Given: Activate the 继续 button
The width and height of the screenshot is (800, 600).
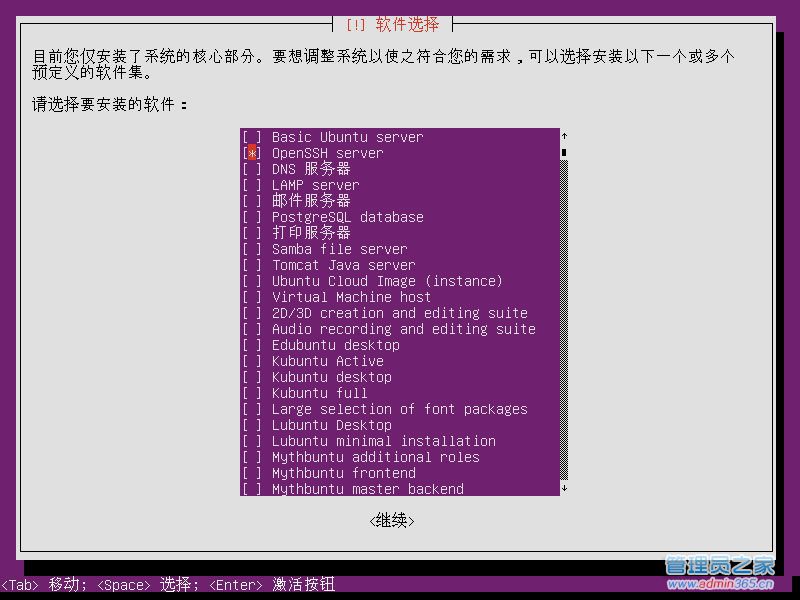Looking at the screenshot, I should (x=391, y=520).
